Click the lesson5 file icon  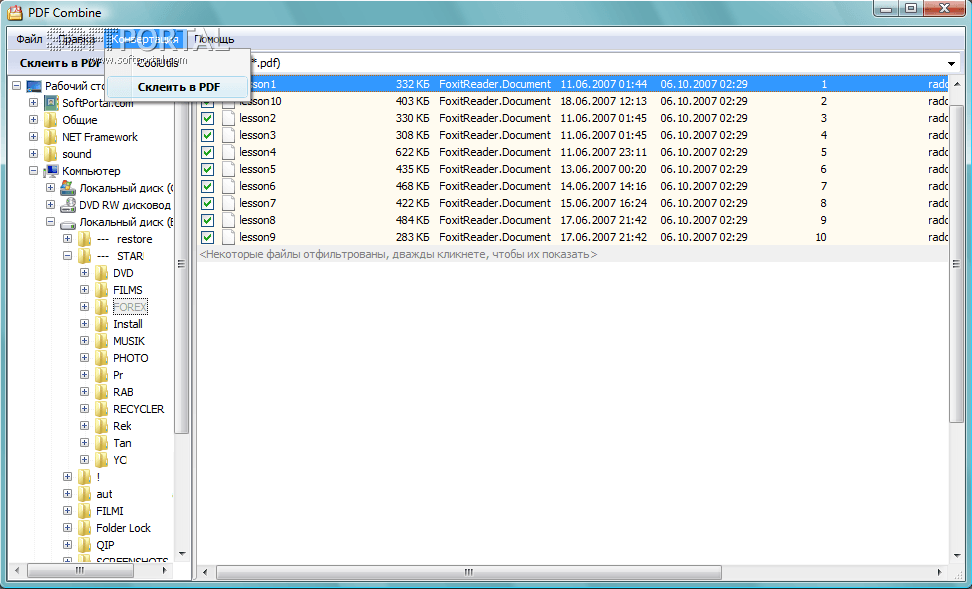click(x=228, y=169)
